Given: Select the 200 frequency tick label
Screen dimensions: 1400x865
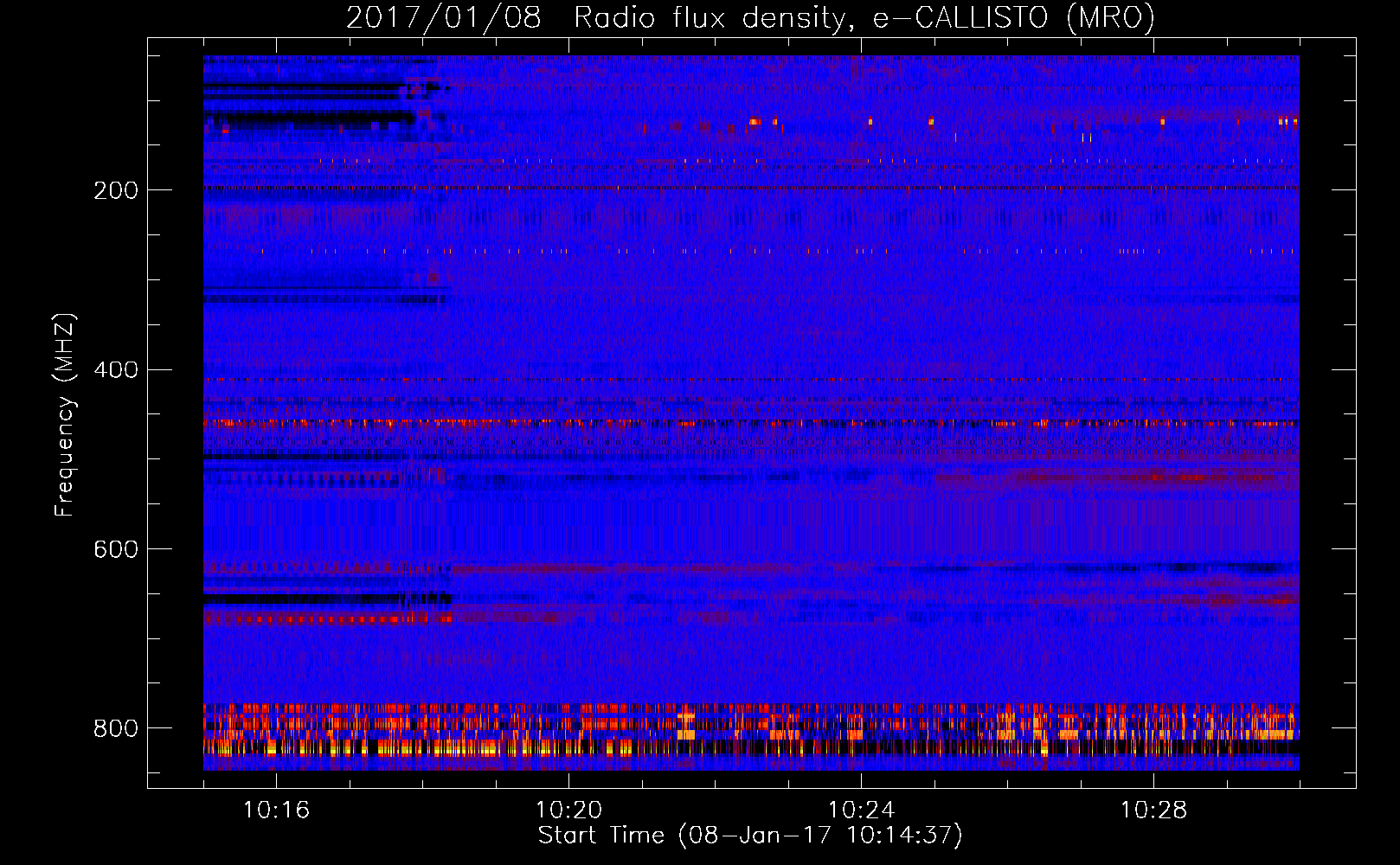Looking at the screenshot, I should point(116,190).
